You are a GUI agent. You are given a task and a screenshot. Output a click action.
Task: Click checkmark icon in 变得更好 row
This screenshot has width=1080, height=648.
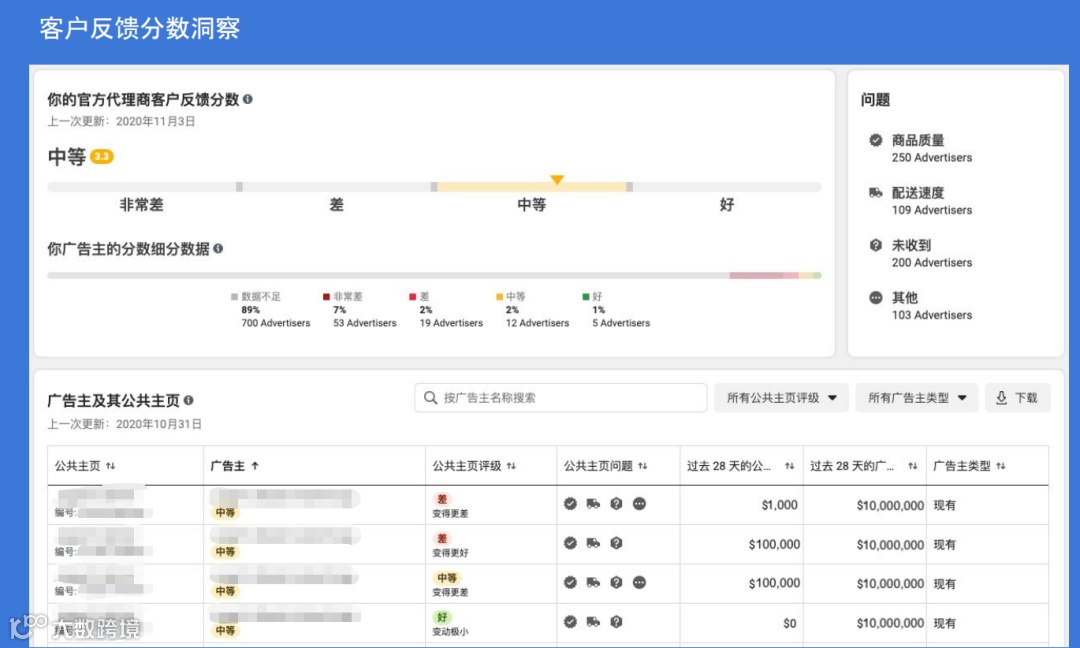click(x=570, y=543)
